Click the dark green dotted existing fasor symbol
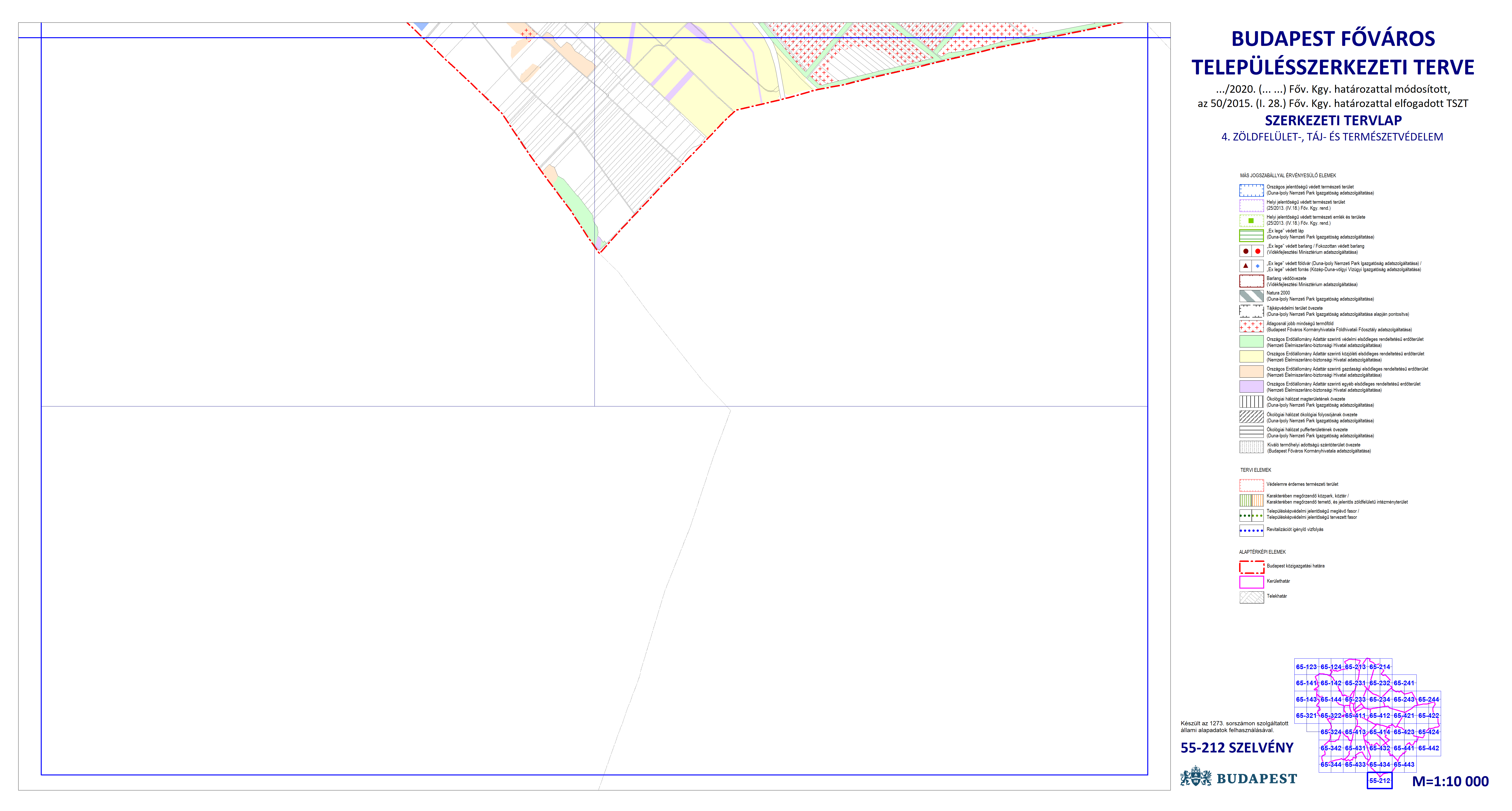This screenshot has height=811, width=1512. (1245, 516)
